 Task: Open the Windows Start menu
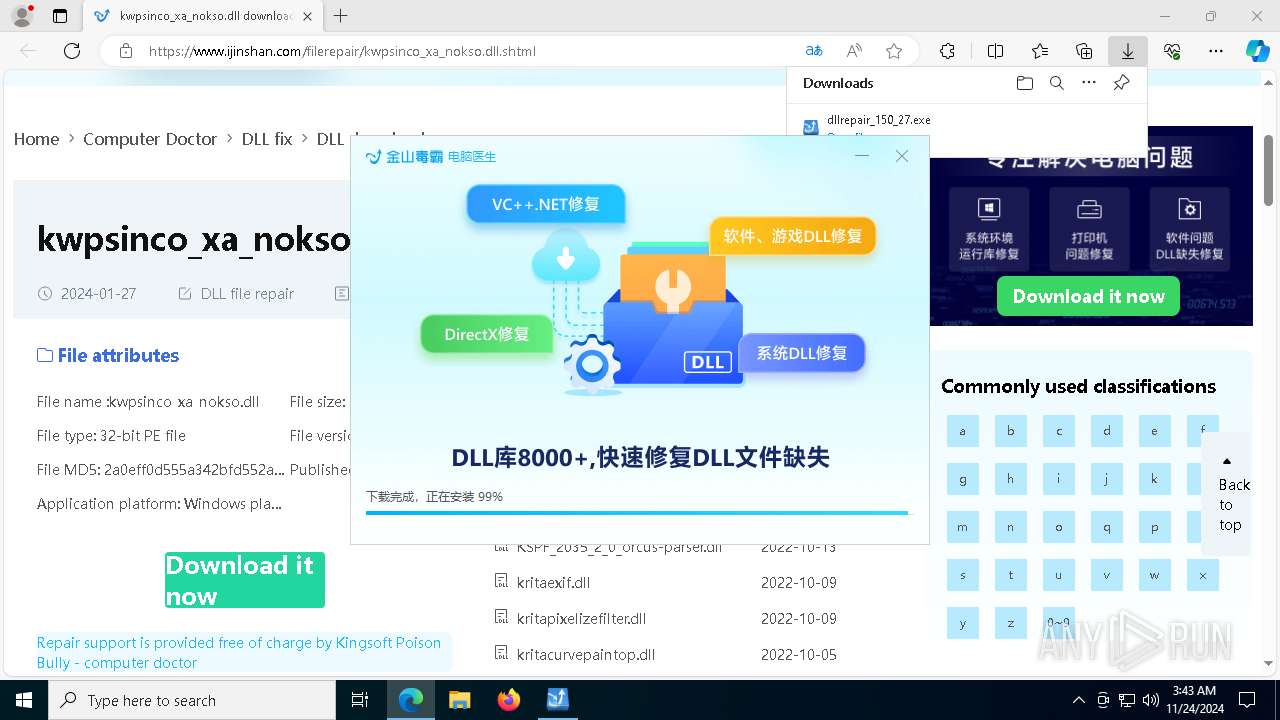point(24,700)
